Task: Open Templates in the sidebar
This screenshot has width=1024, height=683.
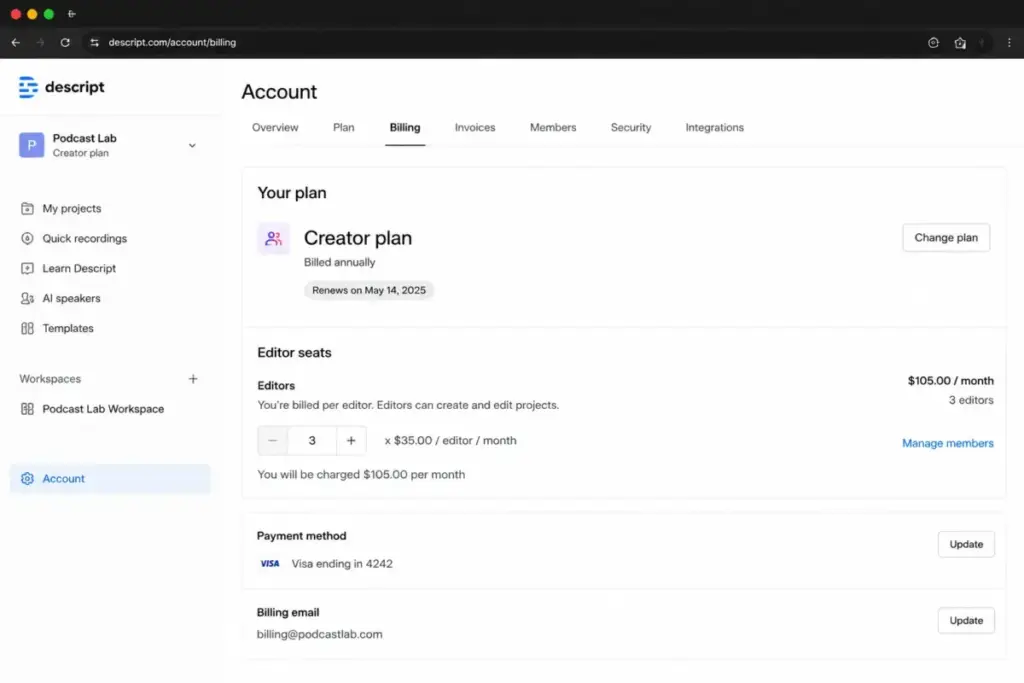Action: (x=57, y=328)
